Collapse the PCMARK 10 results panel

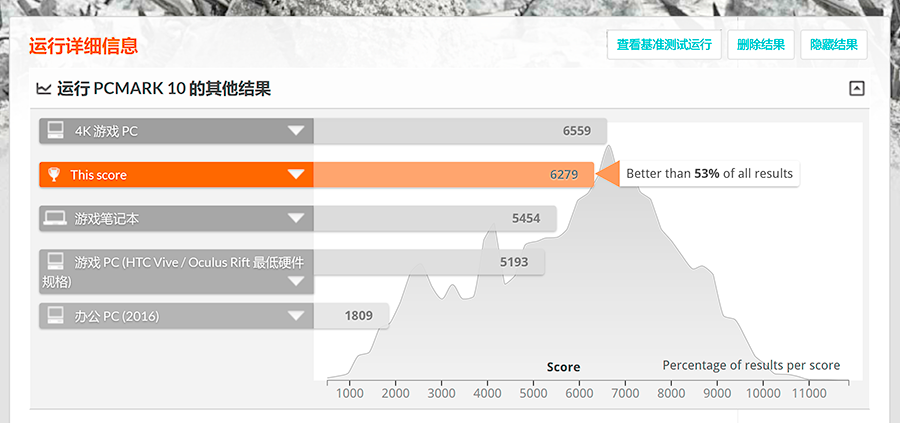[x=856, y=88]
